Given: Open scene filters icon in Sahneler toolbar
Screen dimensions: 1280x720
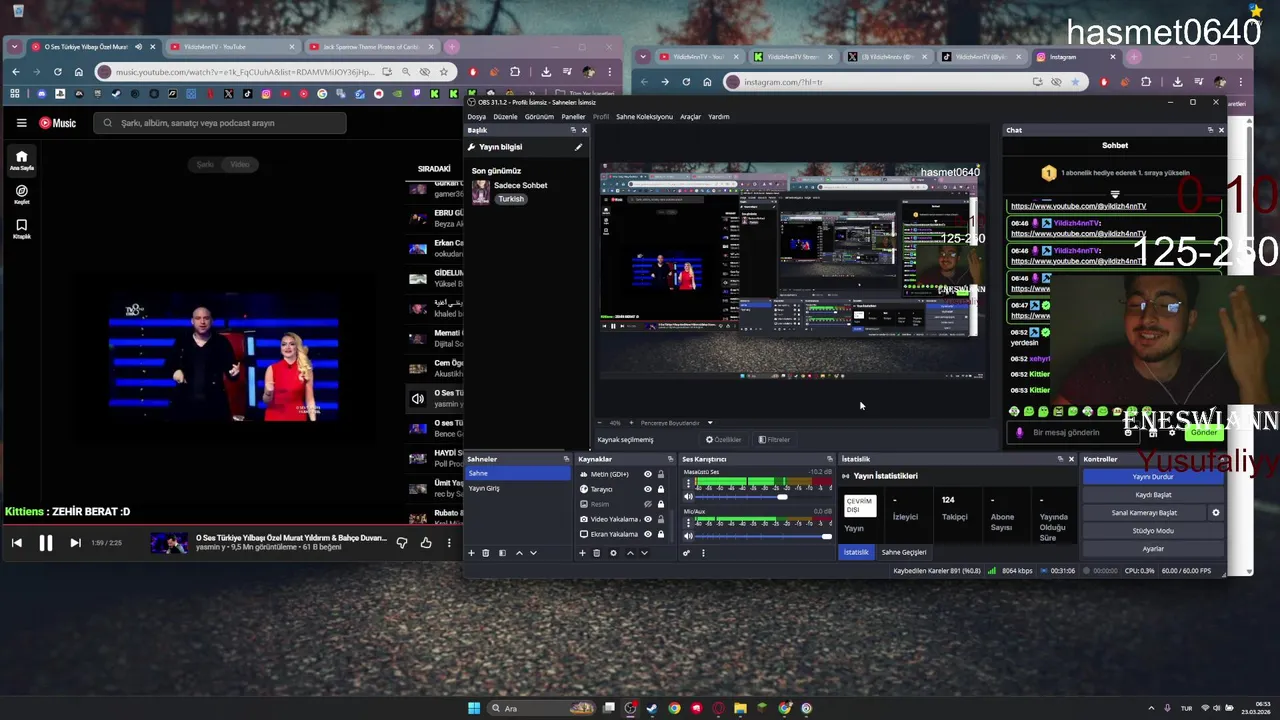Looking at the screenshot, I should 502,553.
